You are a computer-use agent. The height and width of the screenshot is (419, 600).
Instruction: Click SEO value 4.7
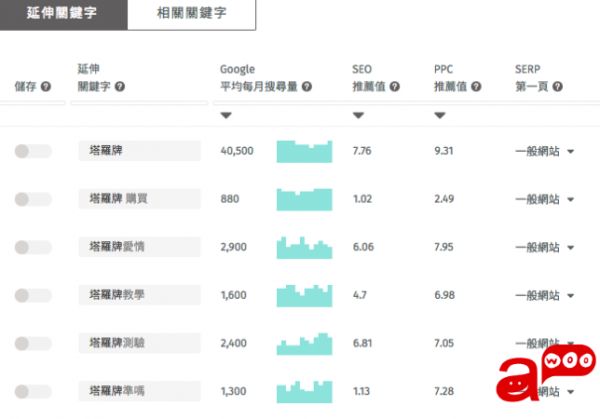(x=360, y=295)
